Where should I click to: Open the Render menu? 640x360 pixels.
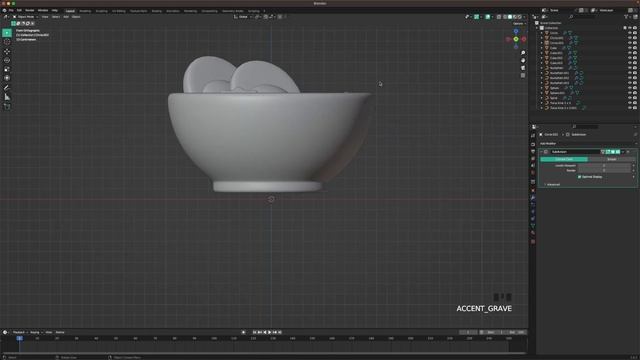click(30, 10)
